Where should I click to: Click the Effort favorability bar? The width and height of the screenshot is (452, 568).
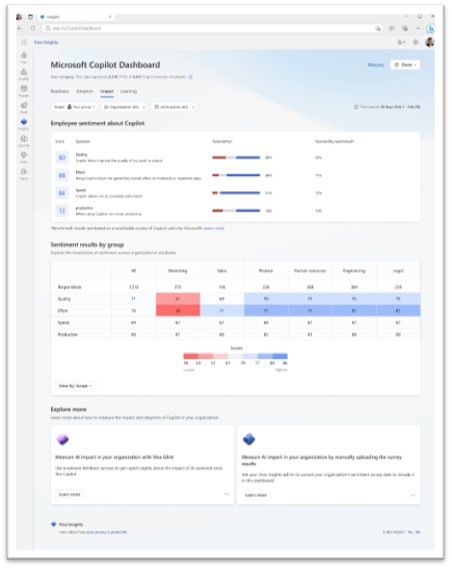[x=236, y=175]
